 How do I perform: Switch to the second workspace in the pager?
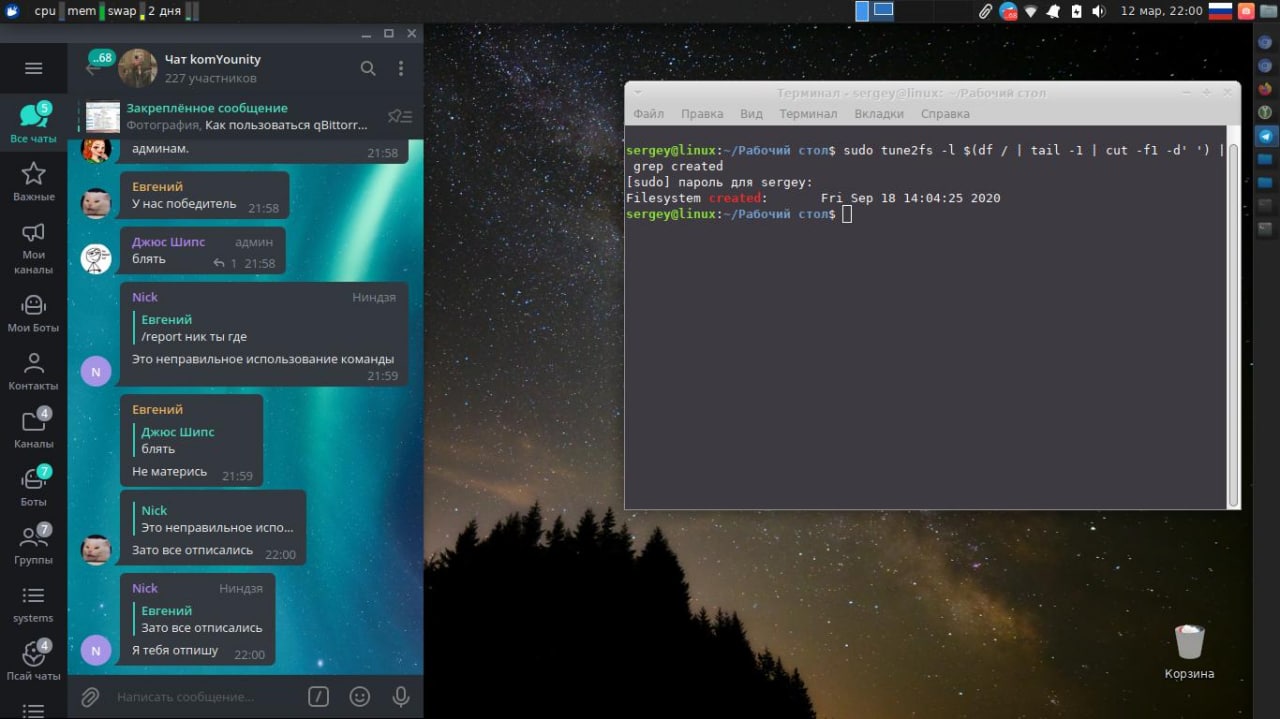pos(883,11)
